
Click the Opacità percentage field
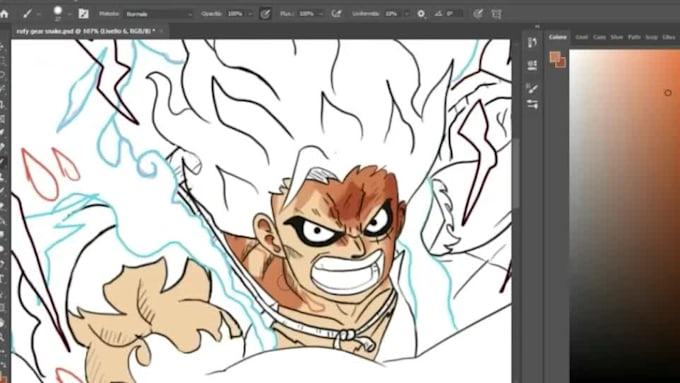pos(236,14)
